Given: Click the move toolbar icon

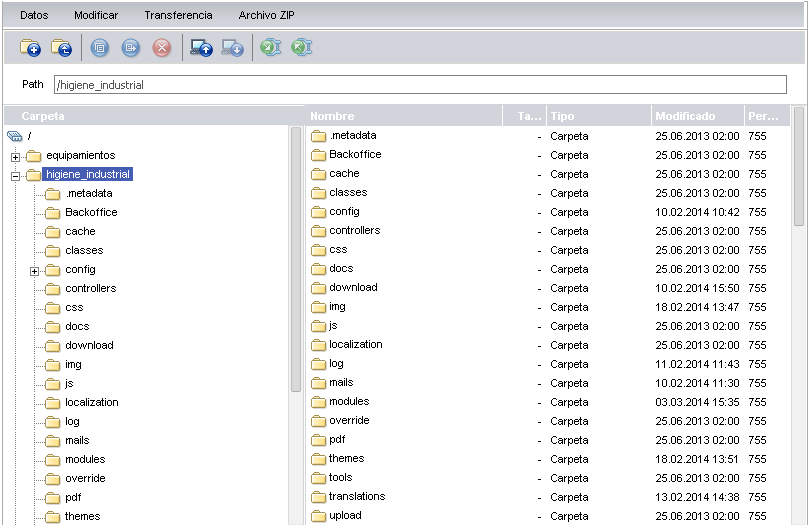Looking at the screenshot, I should pyautogui.click(x=130, y=48).
